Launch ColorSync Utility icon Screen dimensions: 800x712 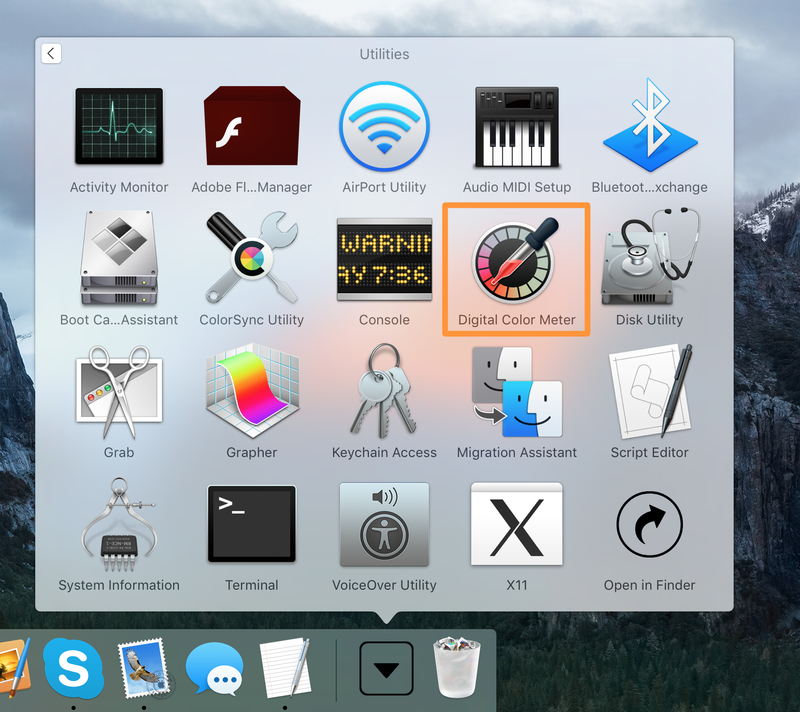pos(252,258)
